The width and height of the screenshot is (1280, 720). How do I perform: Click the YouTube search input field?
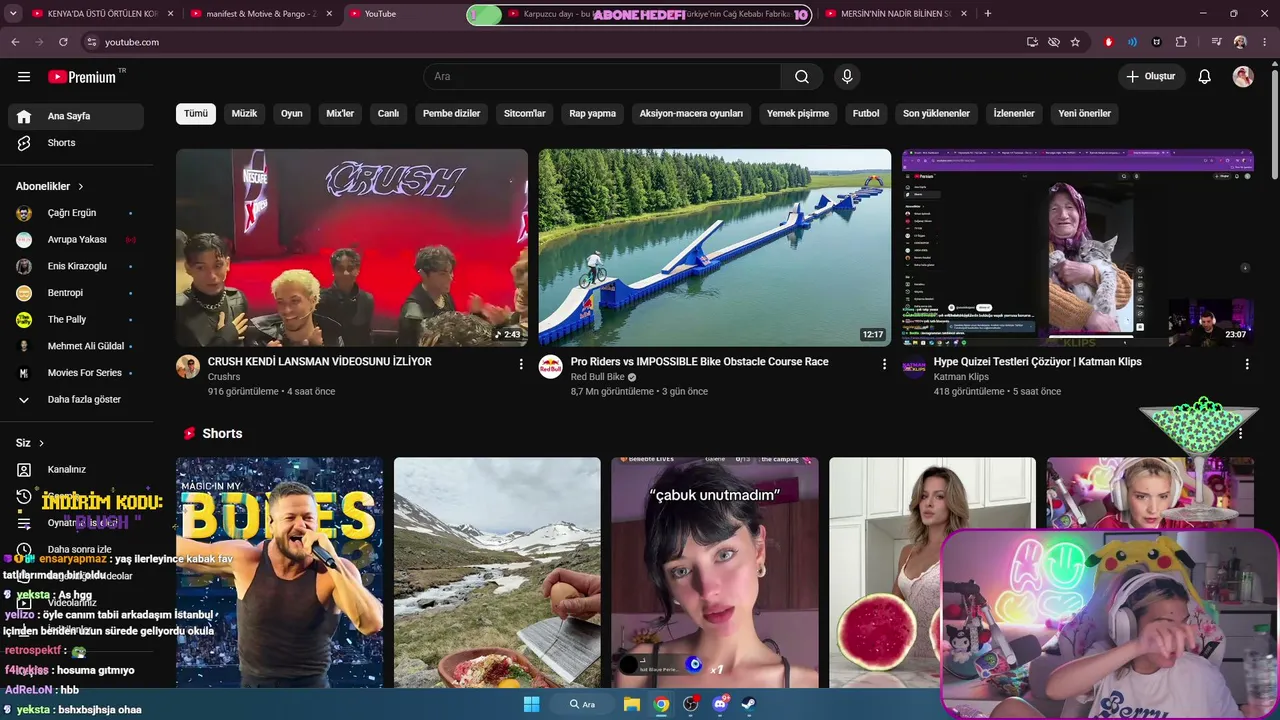coord(603,77)
